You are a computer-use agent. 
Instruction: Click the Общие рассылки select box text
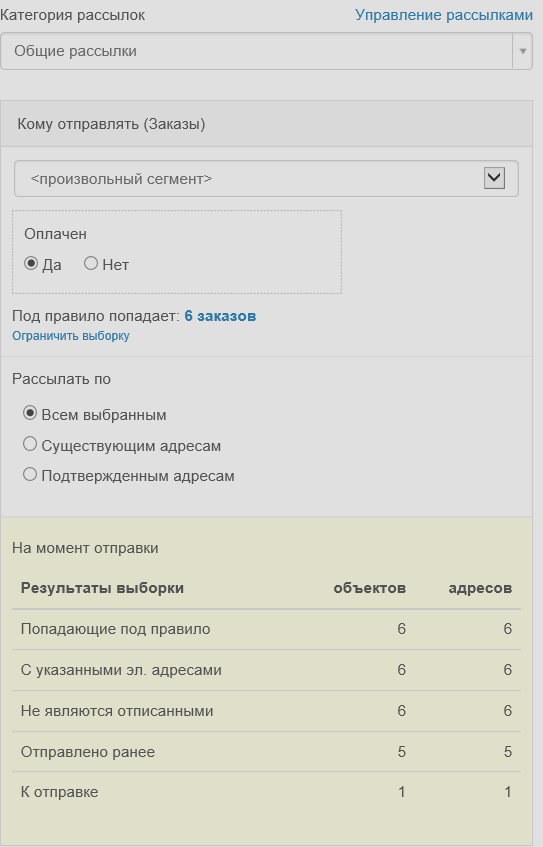pos(75,51)
